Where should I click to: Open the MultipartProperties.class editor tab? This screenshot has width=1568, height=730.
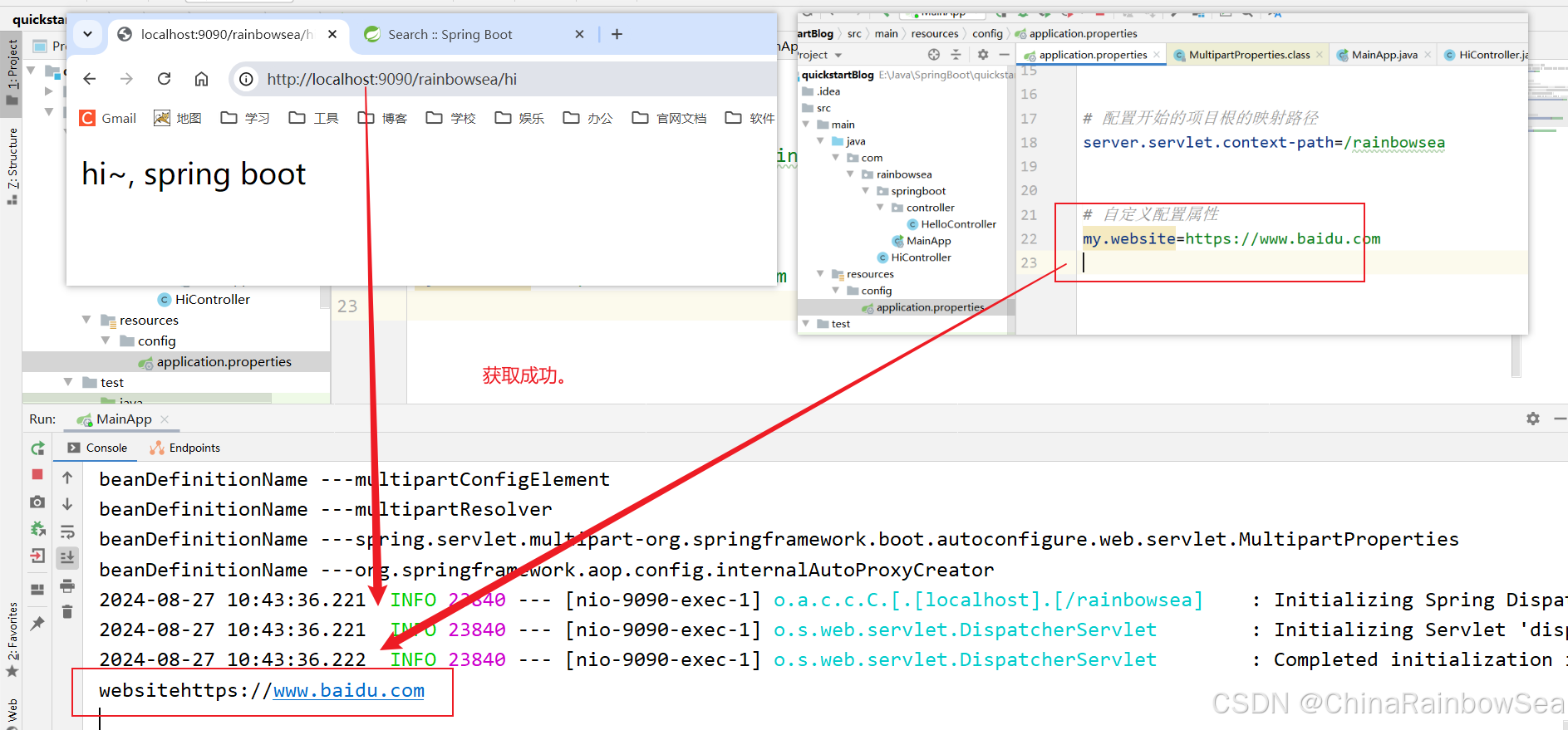pos(1248,55)
